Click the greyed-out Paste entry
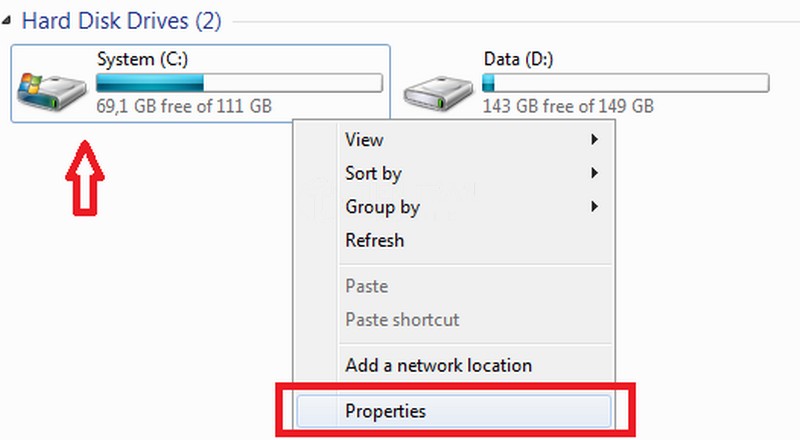 [366, 286]
